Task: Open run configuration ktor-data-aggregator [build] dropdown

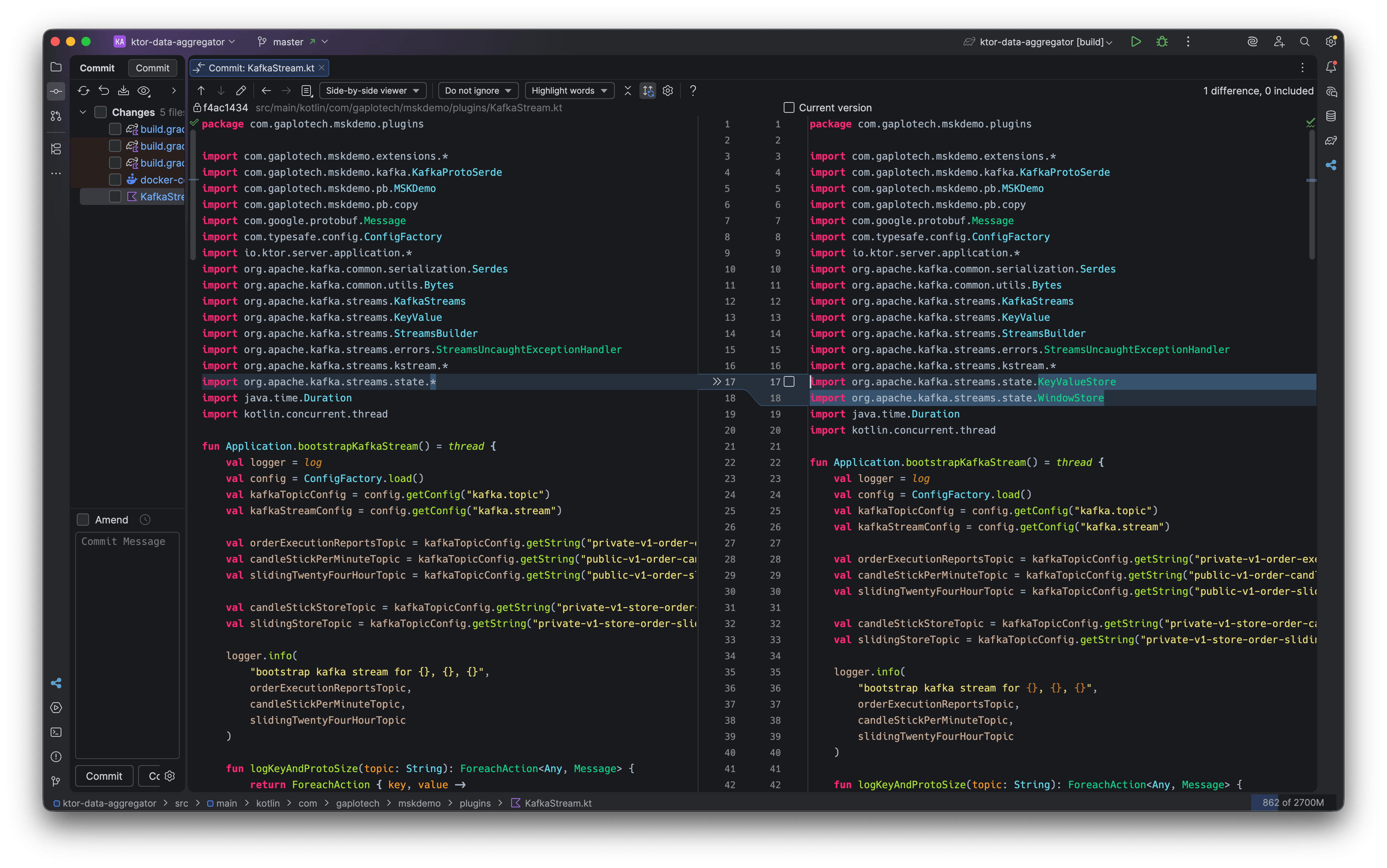Action: (x=1039, y=42)
